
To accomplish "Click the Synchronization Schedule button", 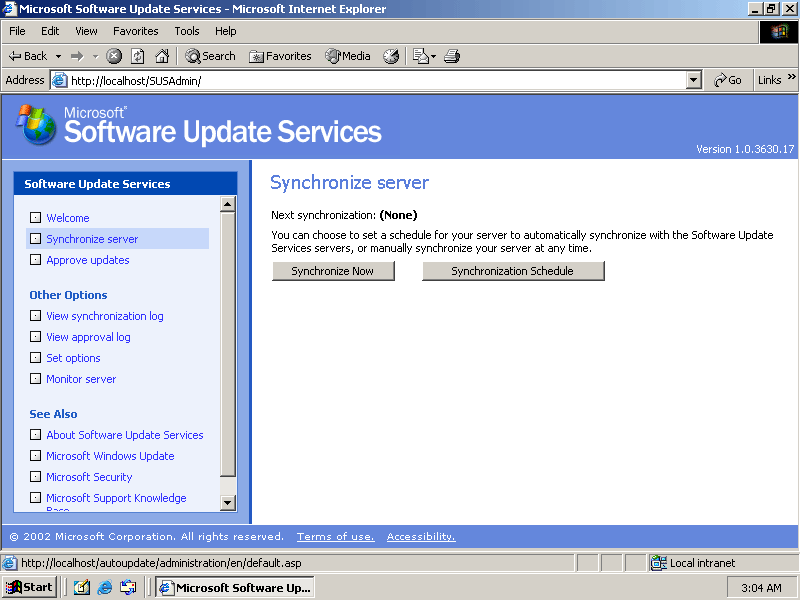I will [513, 271].
